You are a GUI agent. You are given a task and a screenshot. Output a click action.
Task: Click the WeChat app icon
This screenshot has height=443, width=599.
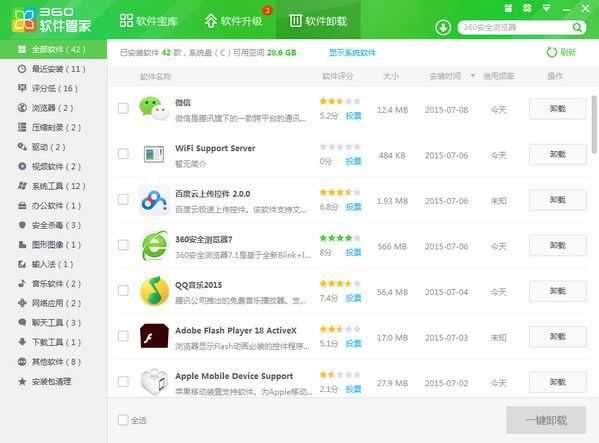pos(154,108)
